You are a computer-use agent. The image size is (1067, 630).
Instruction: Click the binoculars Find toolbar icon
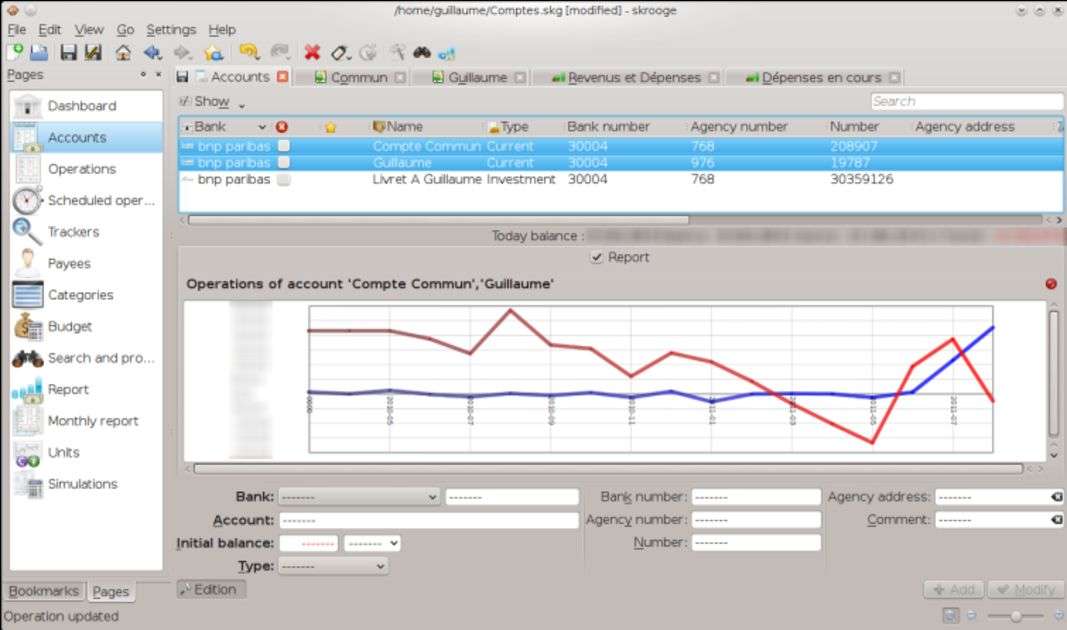[422, 52]
